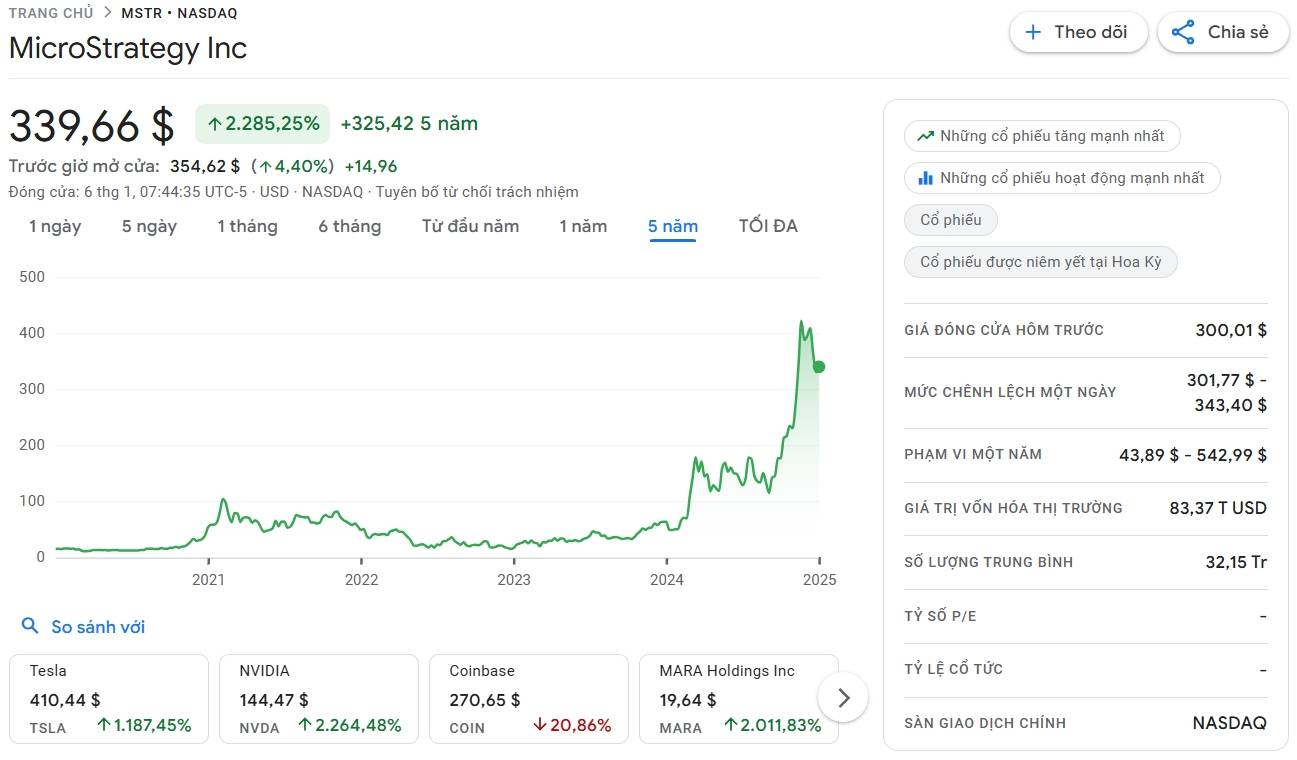Open the TRANG CHỦ breadcrumb link
The height and width of the screenshot is (760, 1297).
[x=51, y=13]
